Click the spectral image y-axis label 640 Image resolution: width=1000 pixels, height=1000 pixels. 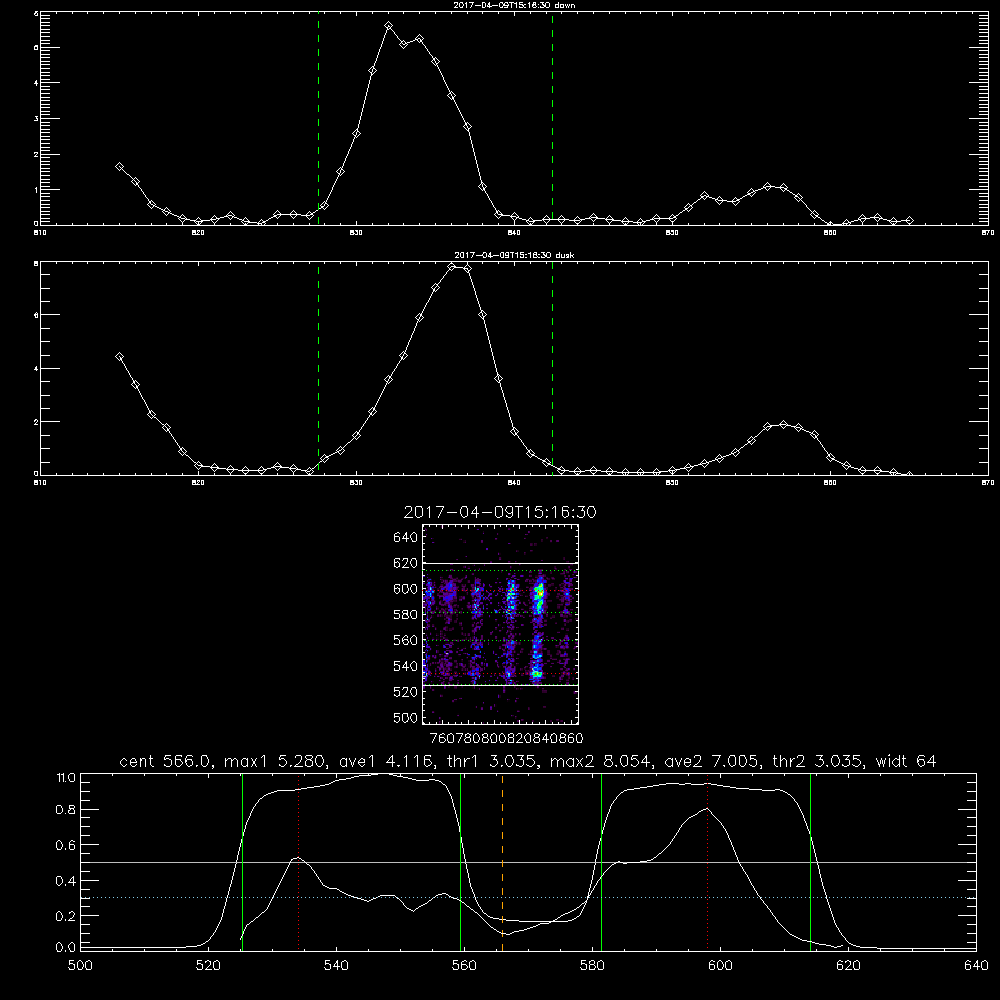click(406, 538)
